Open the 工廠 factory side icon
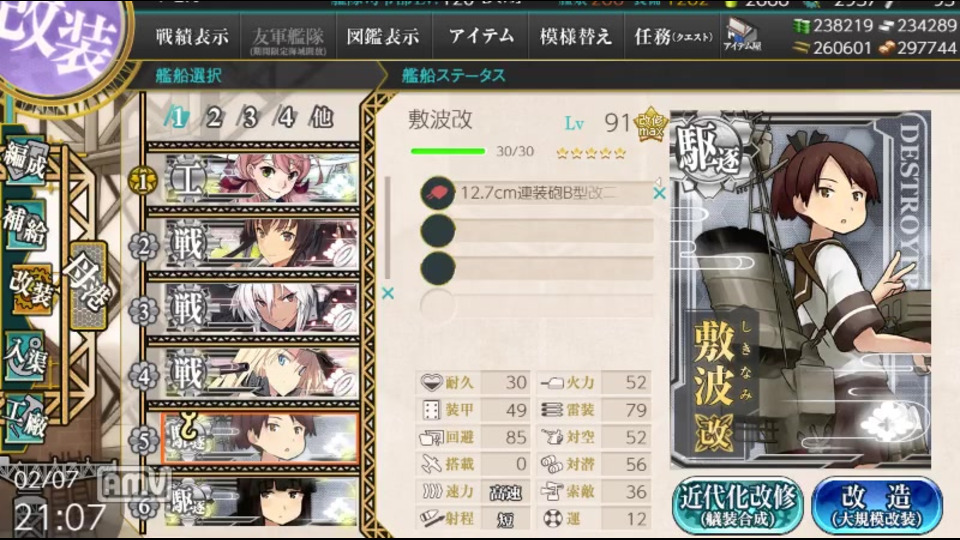Screen dimensions: 960x540 coord(26,419)
